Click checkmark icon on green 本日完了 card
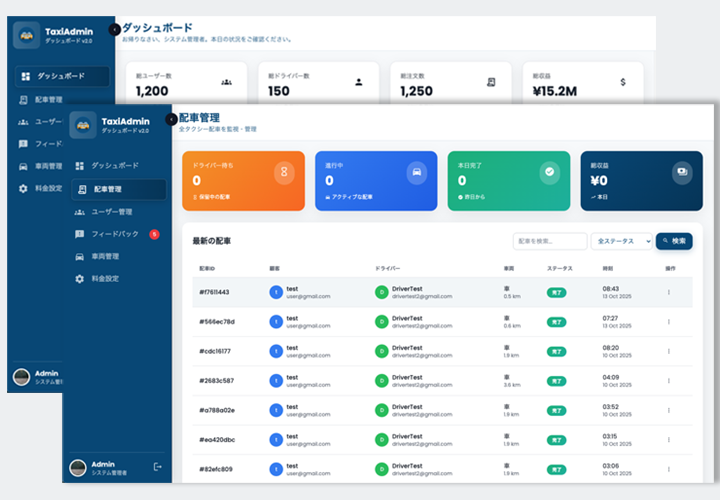This screenshot has width=720, height=500. point(550,172)
